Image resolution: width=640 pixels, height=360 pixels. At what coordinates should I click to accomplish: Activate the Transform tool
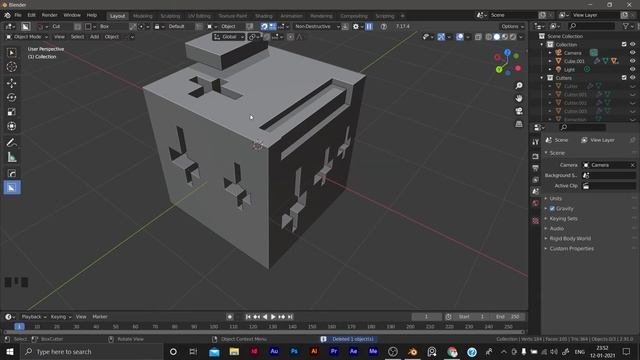coord(11,126)
